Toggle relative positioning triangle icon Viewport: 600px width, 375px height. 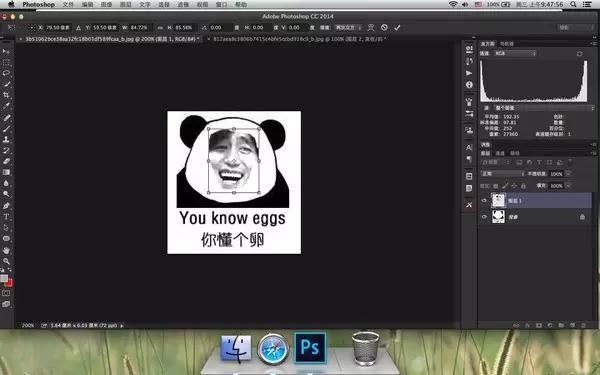[78, 28]
